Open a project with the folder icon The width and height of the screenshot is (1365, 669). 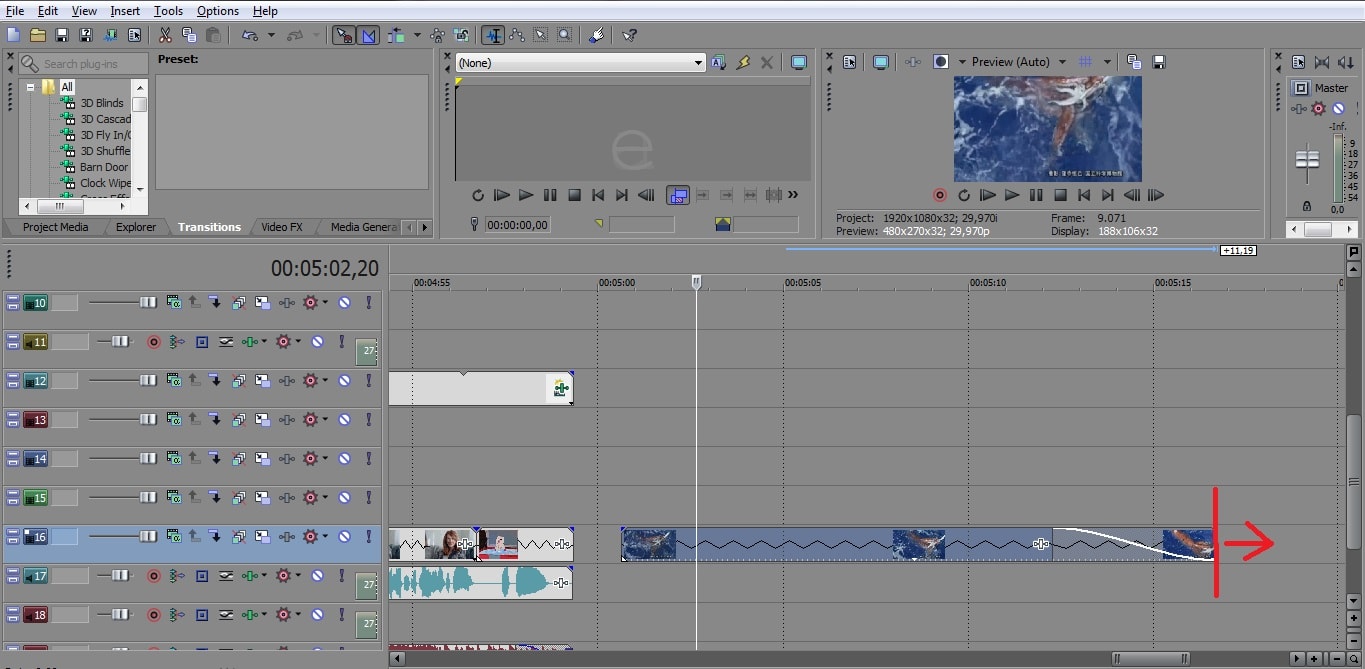[x=38, y=35]
